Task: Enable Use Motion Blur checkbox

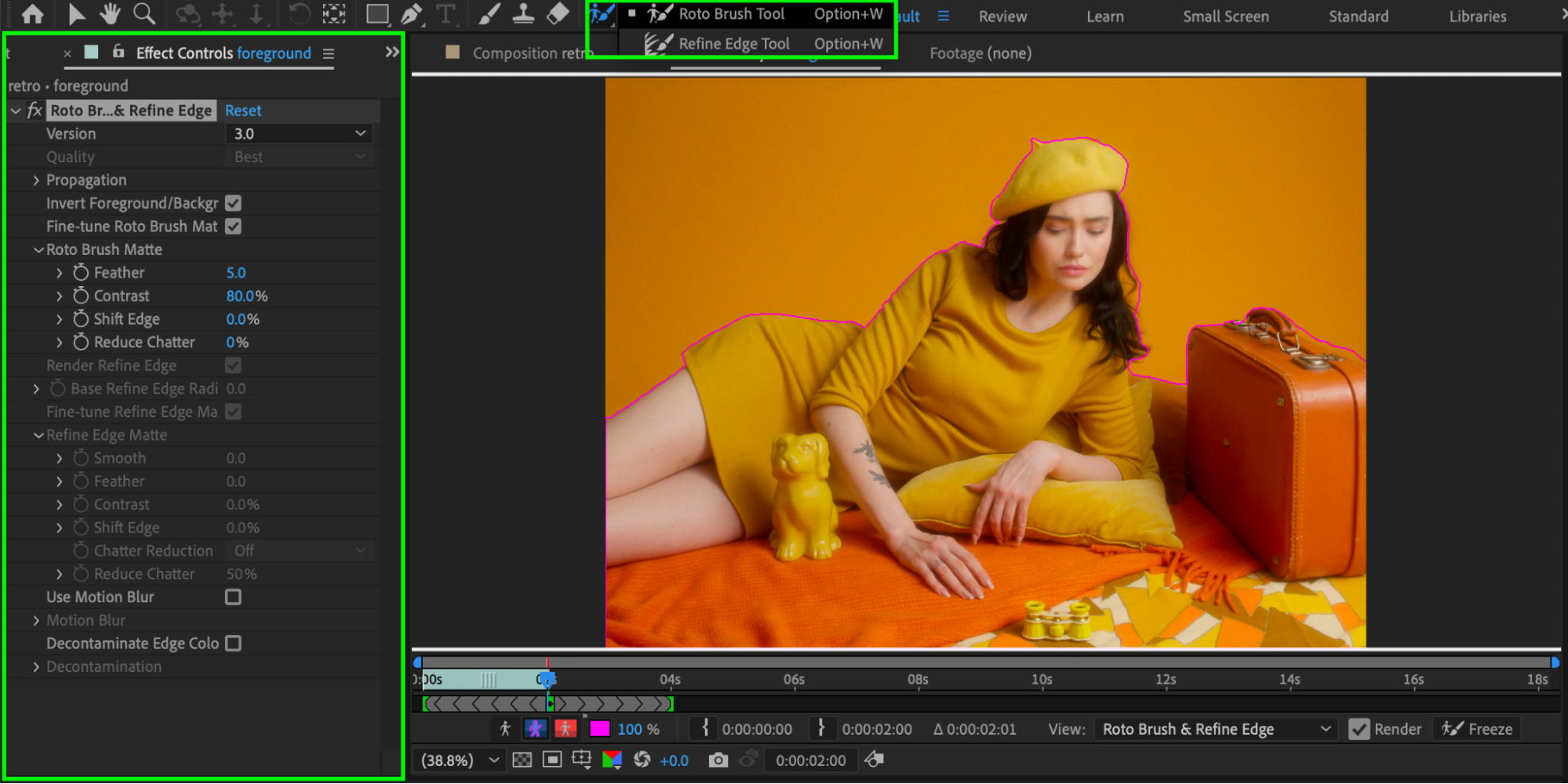Action: (233, 597)
